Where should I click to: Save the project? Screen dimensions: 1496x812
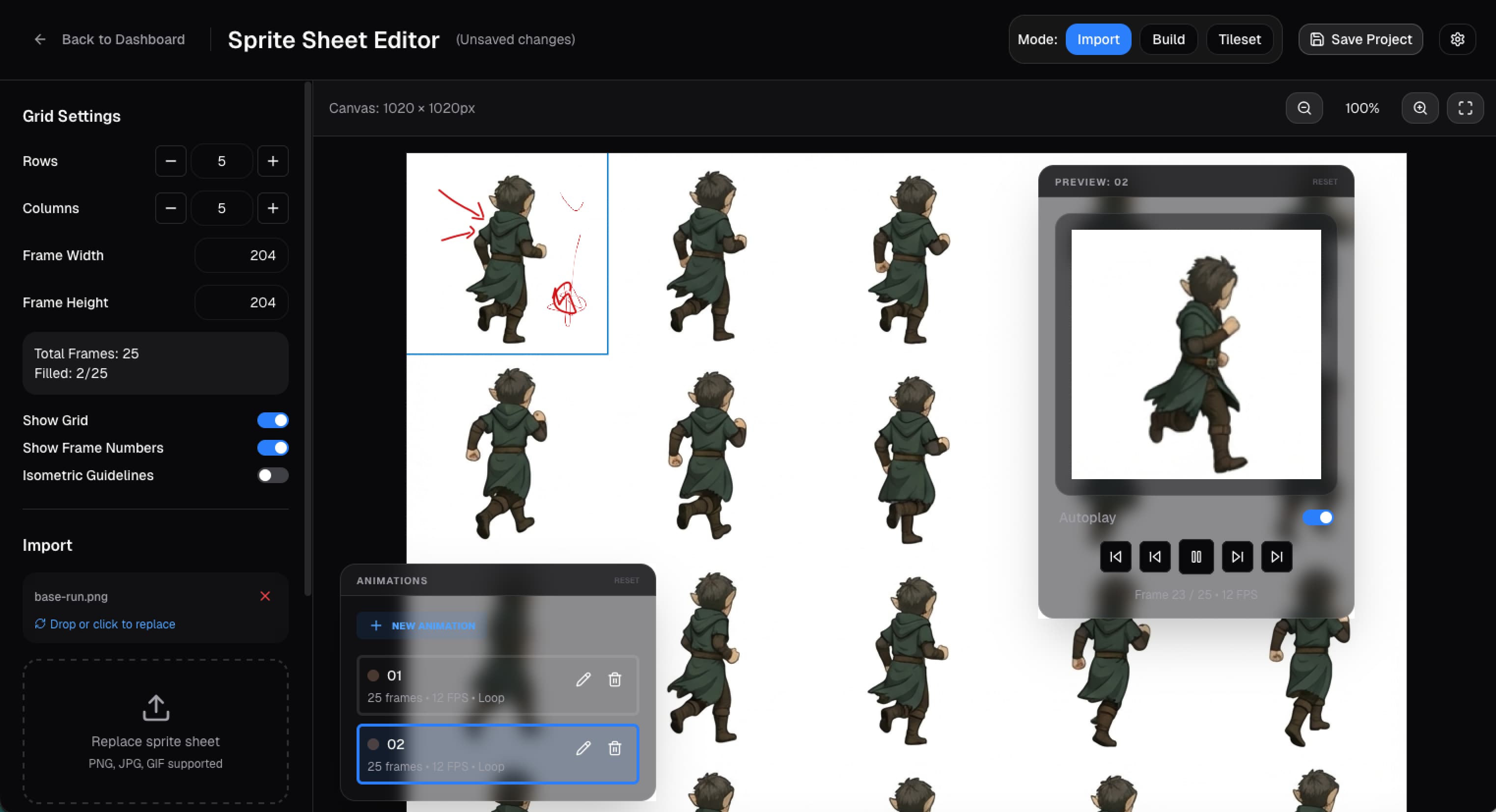(x=1359, y=39)
